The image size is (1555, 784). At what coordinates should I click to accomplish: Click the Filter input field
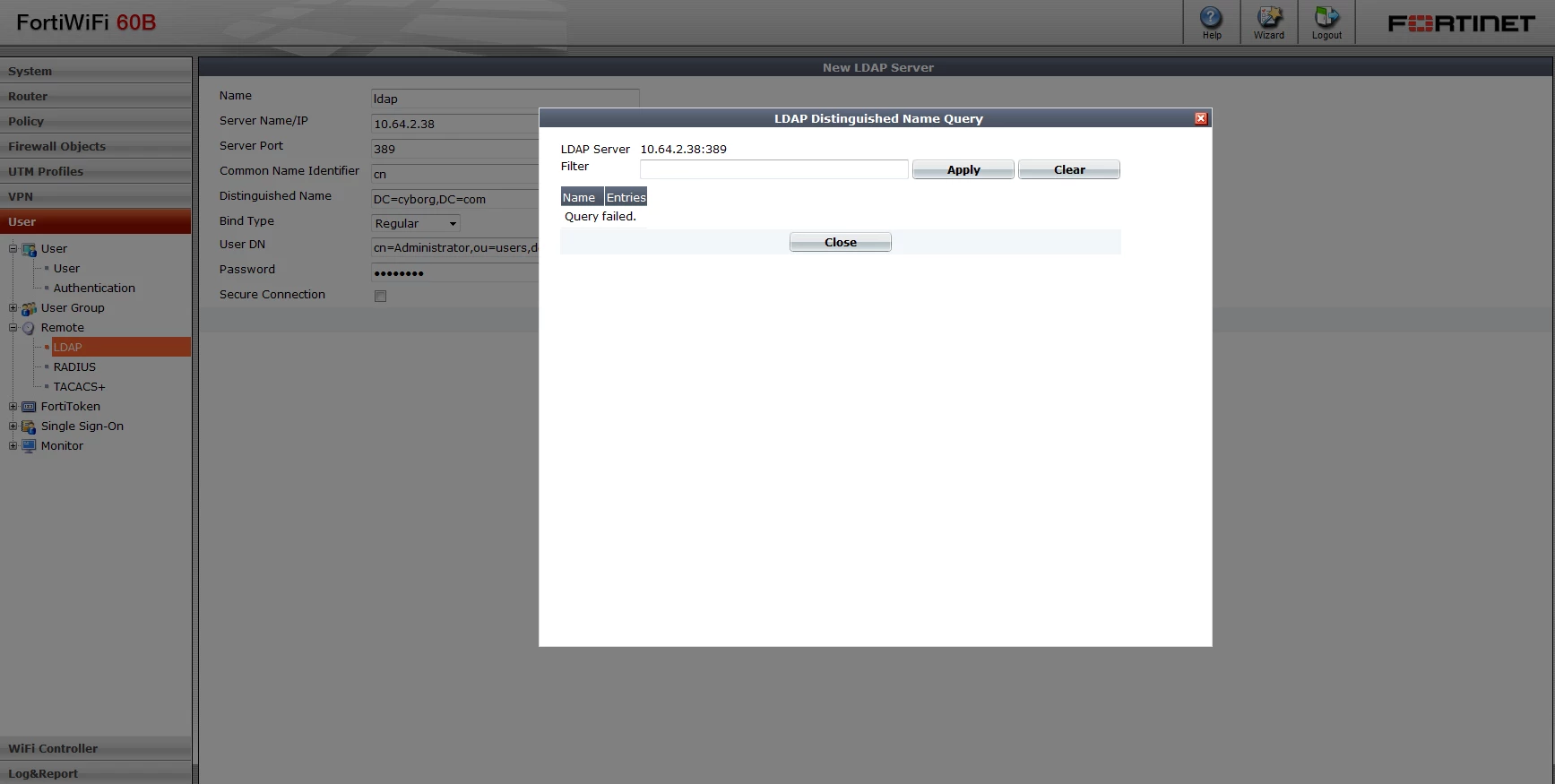pyautogui.click(x=774, y=169)
